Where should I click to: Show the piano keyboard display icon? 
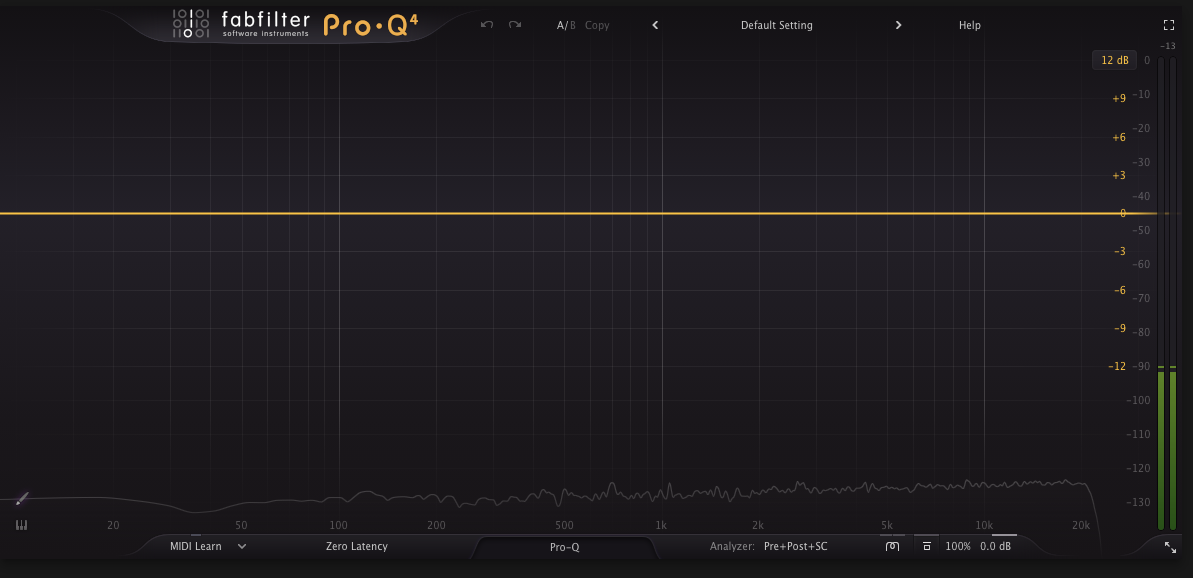pyautogui.click(x=22, y=525)
